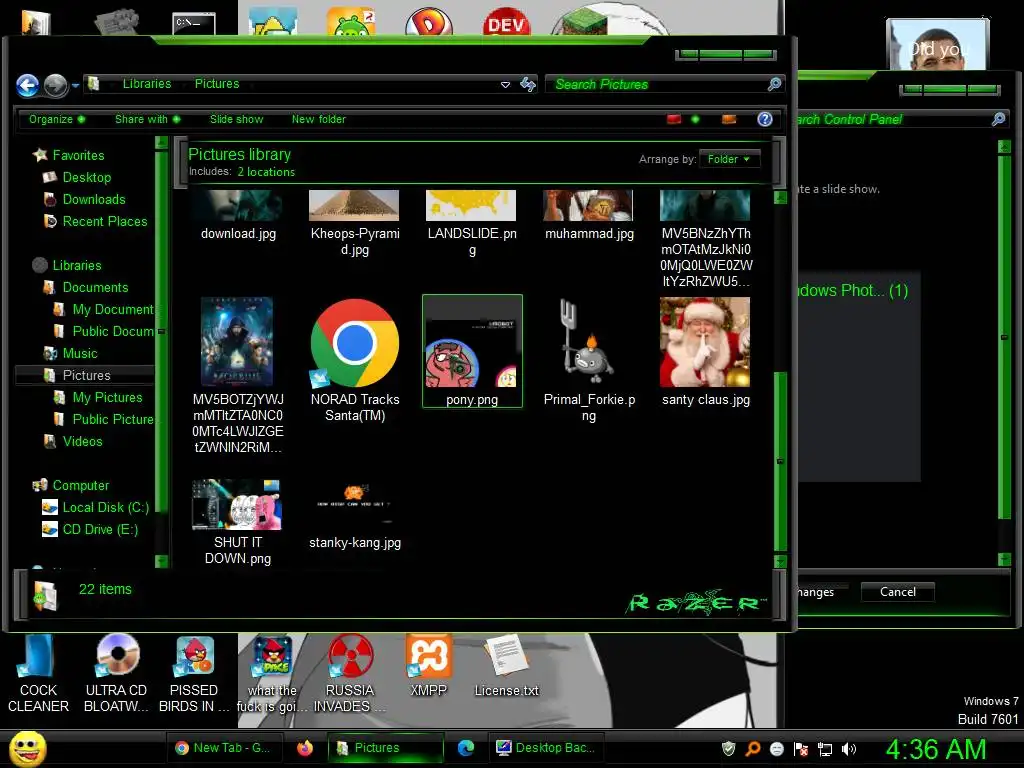The image size is (1024, 768).
Task: Open the Share with menu
Action: click(x=148, y=119)
